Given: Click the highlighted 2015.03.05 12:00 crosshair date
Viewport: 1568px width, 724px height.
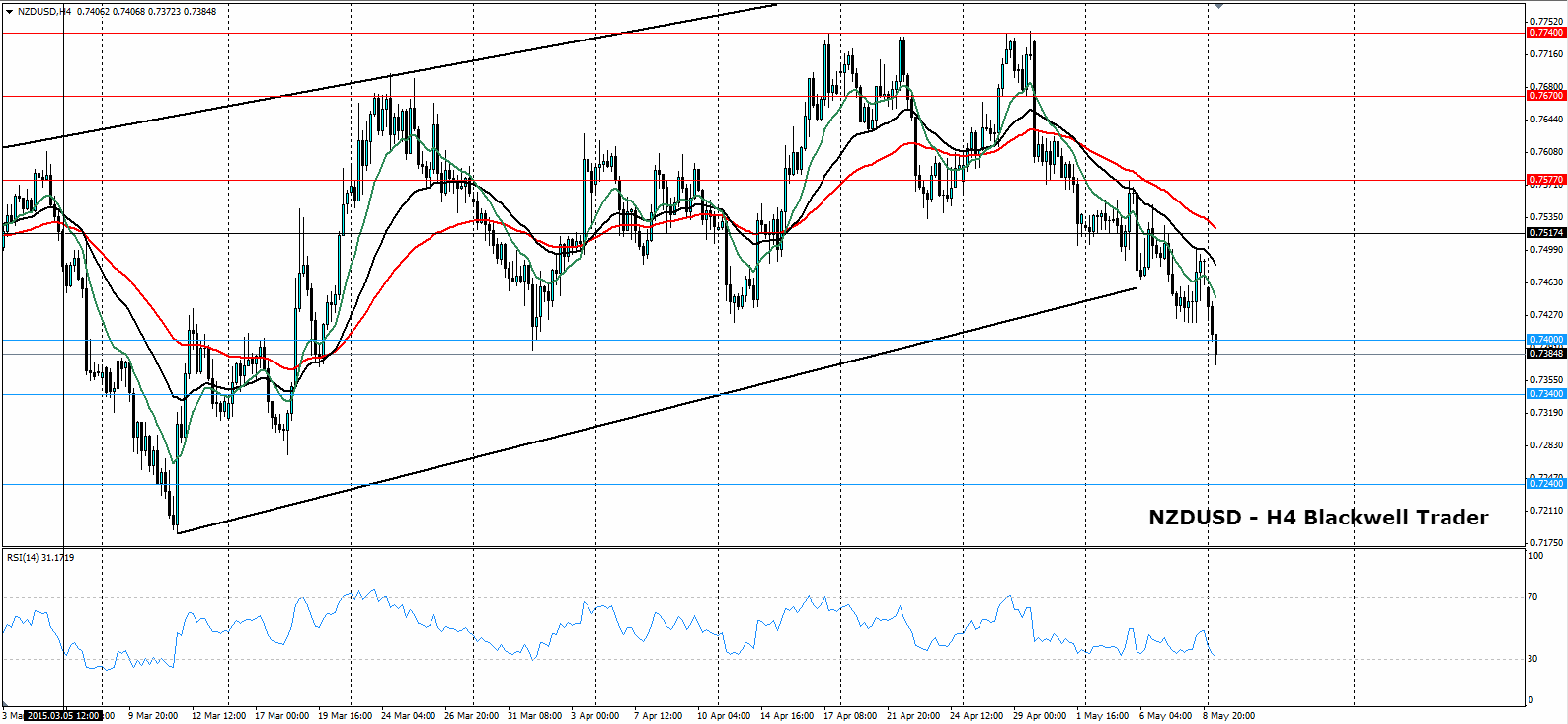Looking at the screenshot, I should [x=62, y=716].
